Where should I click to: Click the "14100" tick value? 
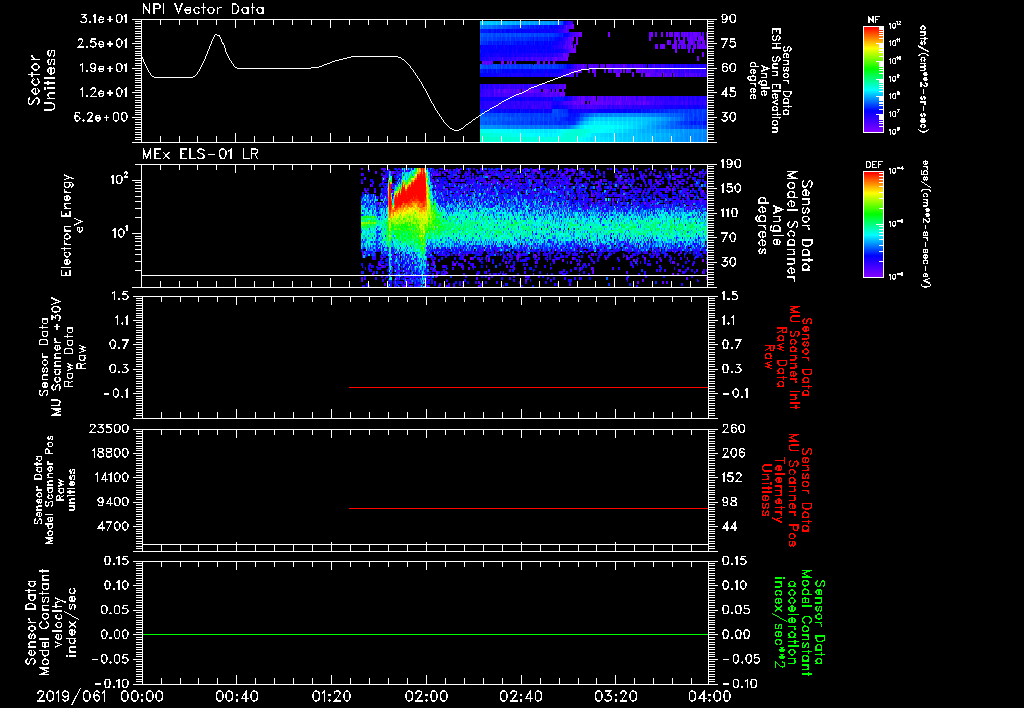109,477
